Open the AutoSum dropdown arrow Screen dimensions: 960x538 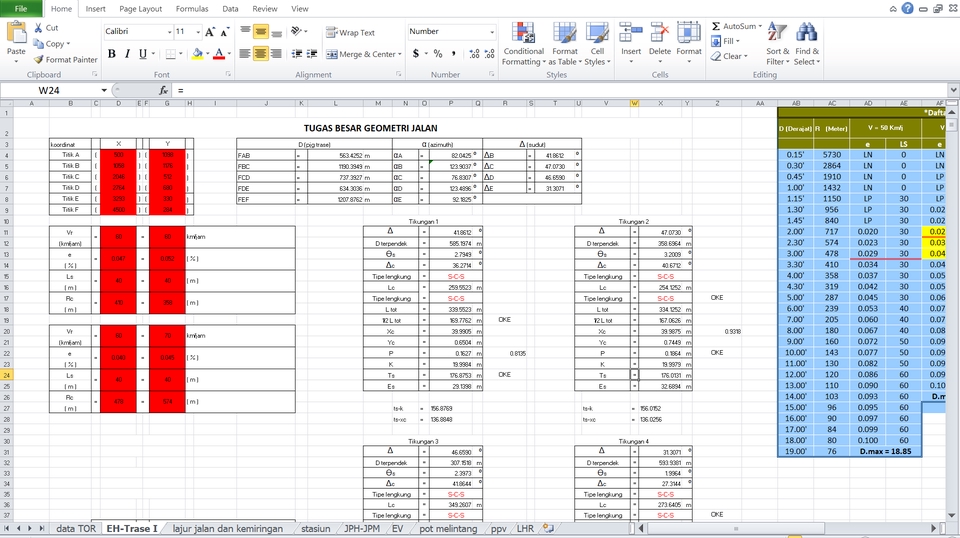click(760, 26)
